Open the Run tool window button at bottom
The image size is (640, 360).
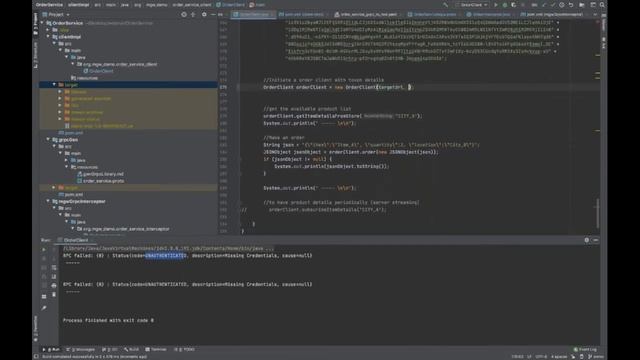51,349
